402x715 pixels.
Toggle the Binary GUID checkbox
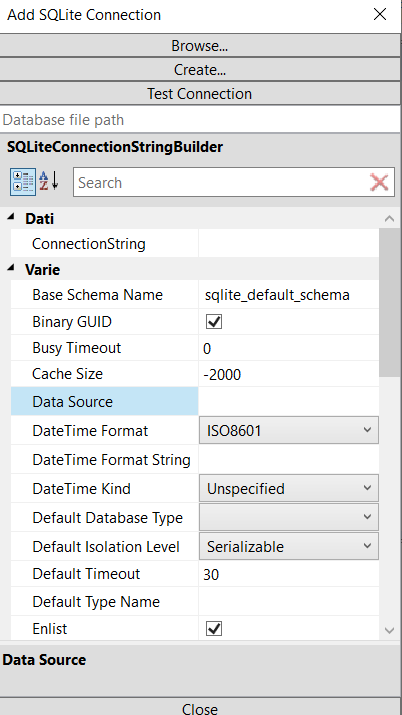214,322
